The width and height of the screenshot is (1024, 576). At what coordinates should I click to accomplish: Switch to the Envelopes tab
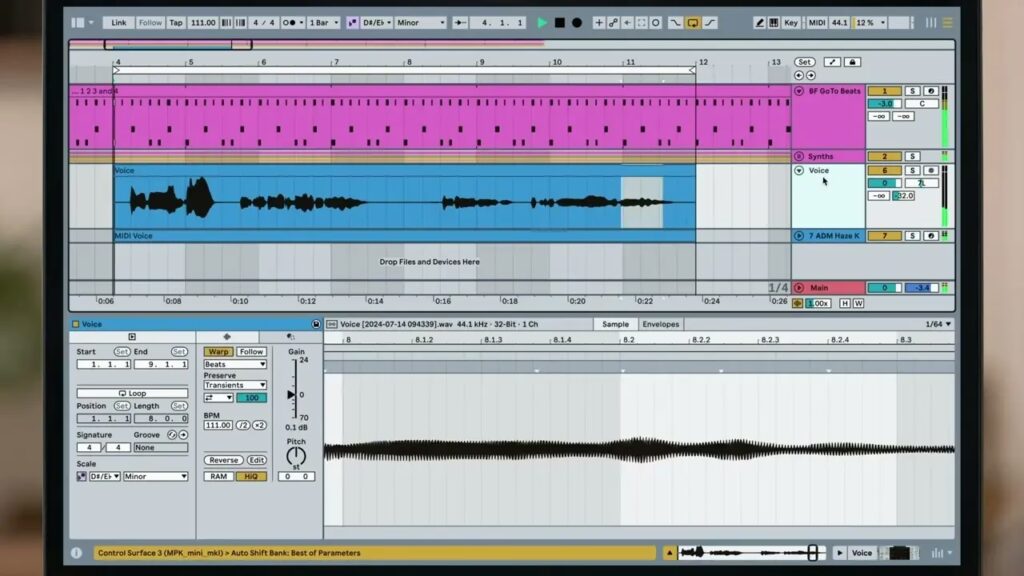click(660, 324)
